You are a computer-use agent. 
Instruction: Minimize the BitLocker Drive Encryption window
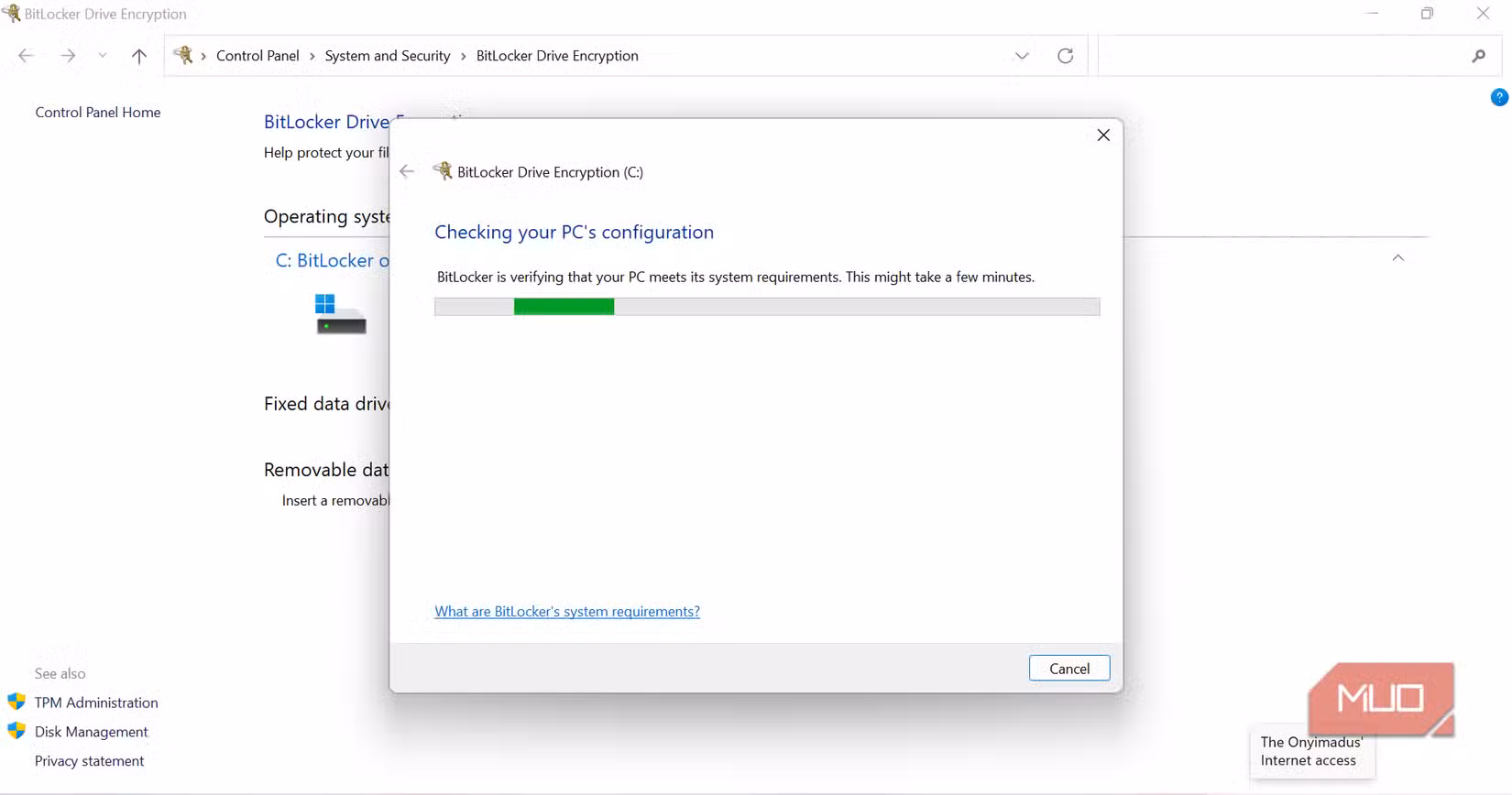pos(1372,14)
